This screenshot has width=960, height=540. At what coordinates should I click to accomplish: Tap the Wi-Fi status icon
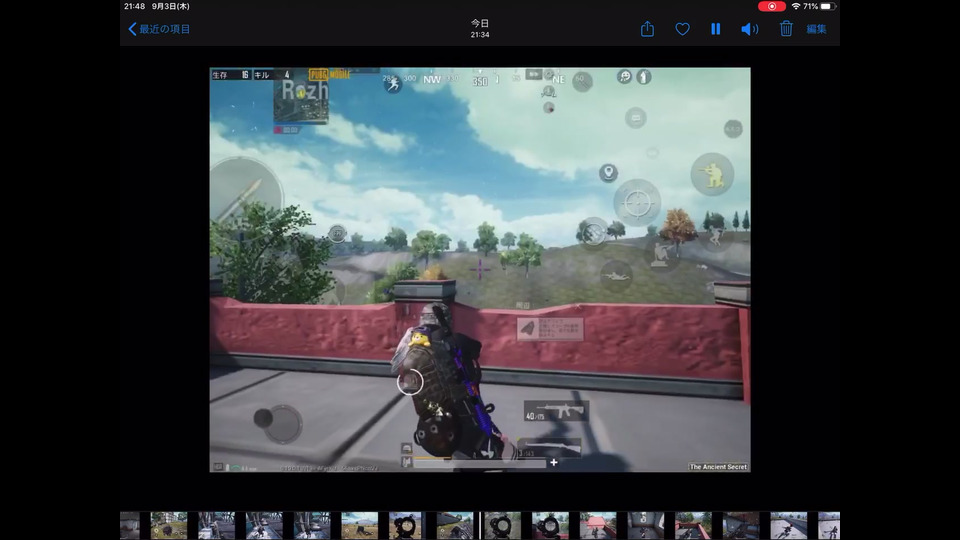pos(795,6)
